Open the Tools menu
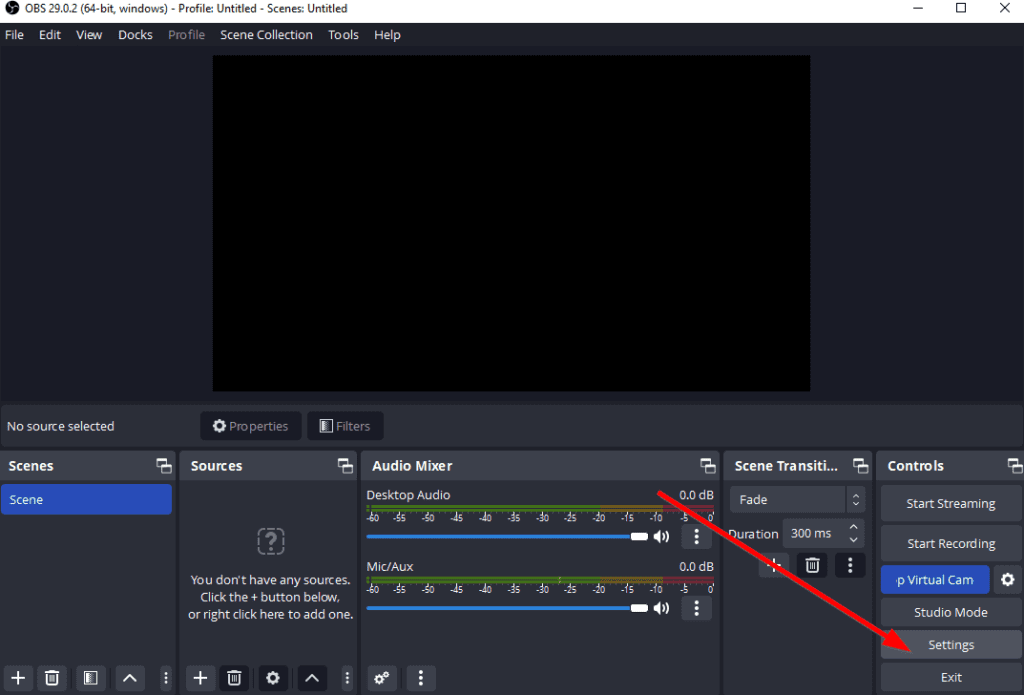Screen dimensions: 1024x695 [x=343, y=34]
